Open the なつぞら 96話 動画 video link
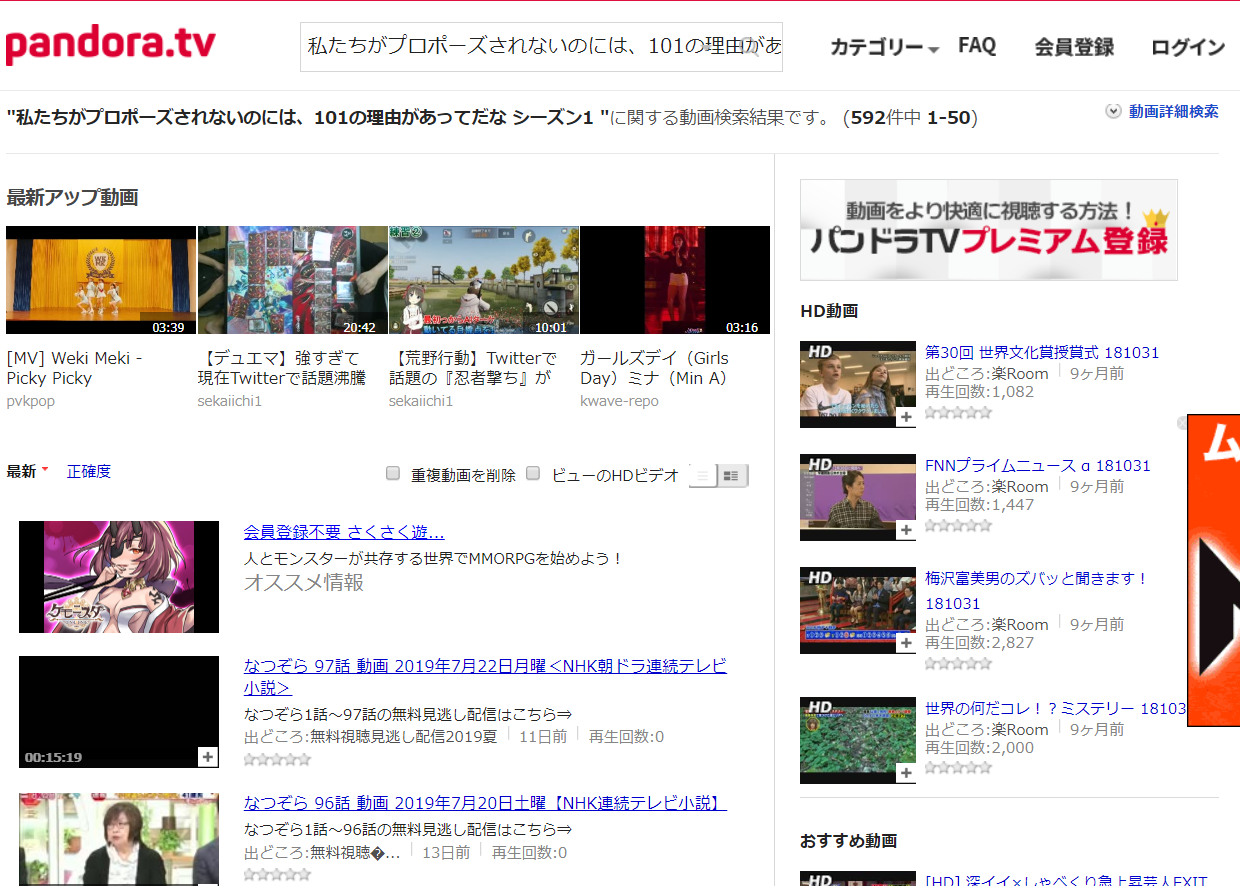 (x=485, y=803)
